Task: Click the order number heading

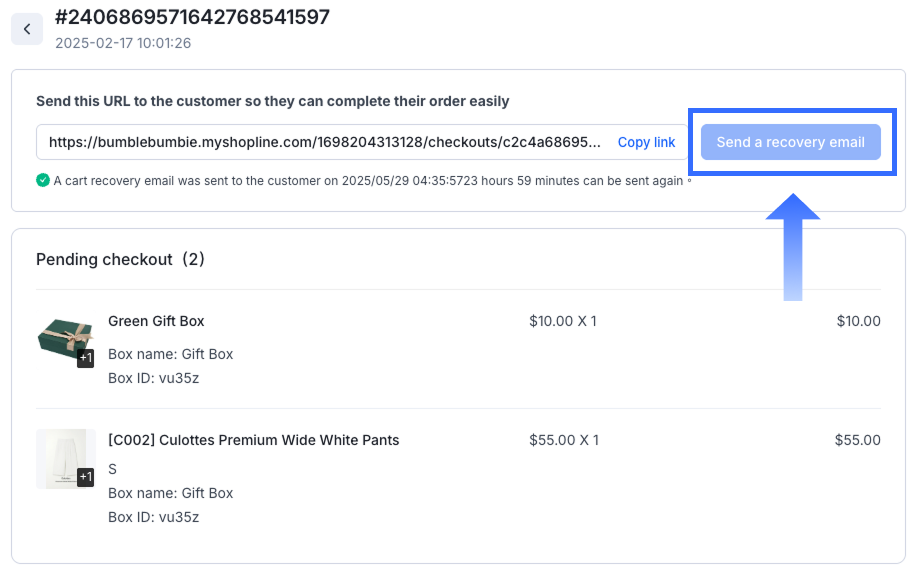Action: [192, 17]
